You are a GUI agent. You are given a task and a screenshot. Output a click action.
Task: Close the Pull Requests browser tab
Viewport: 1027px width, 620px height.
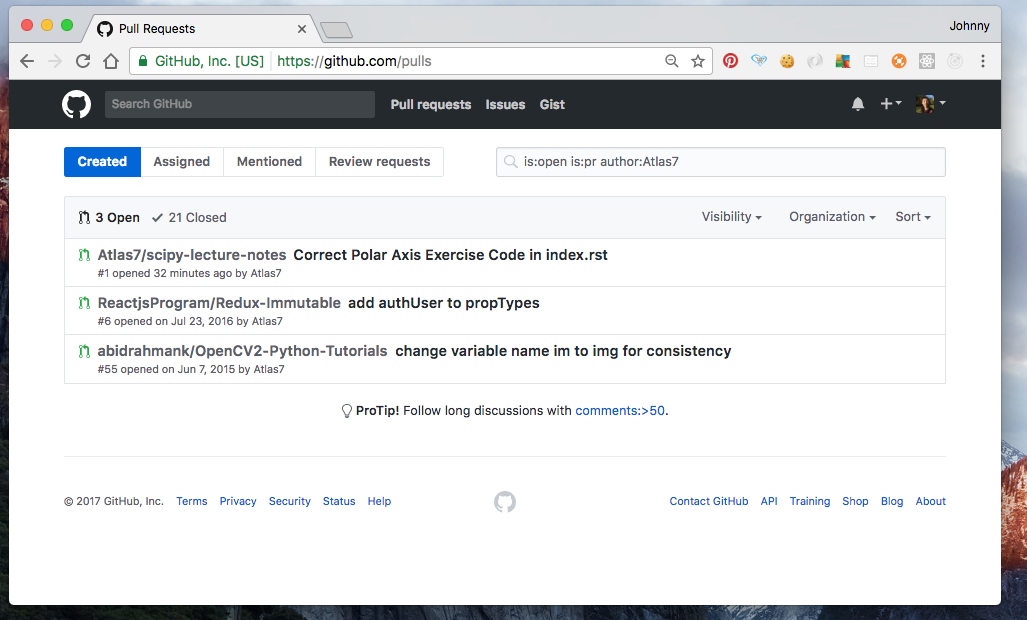(x=301, y=29)
